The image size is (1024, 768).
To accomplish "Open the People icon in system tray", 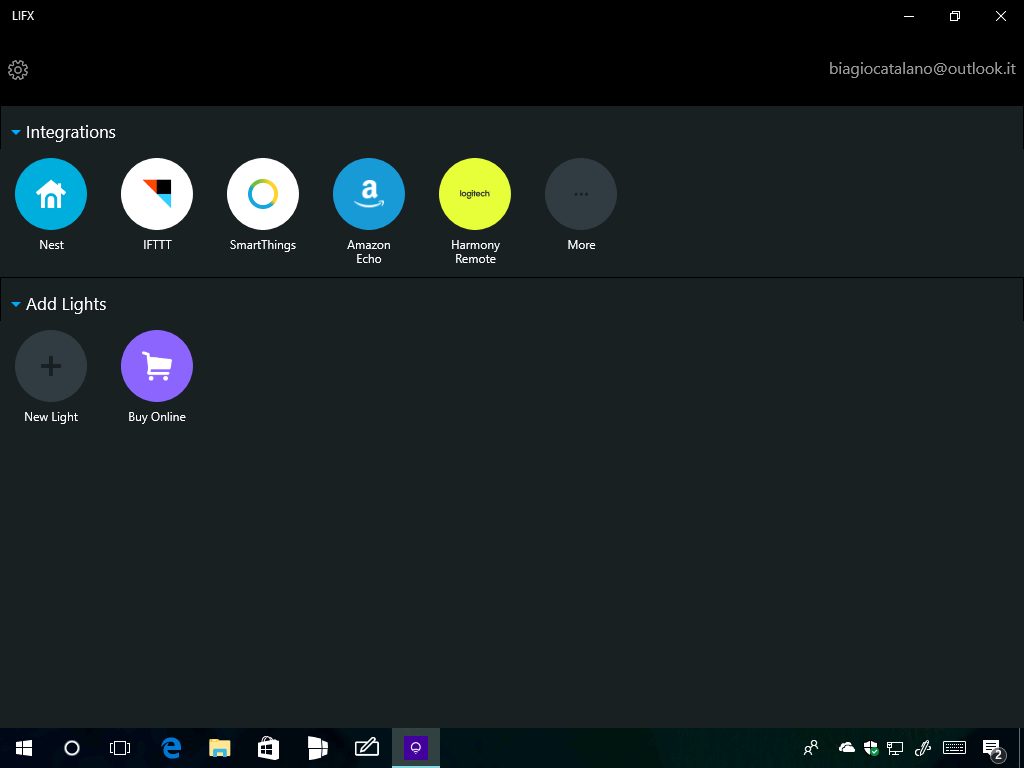I will tap(811, 748).
